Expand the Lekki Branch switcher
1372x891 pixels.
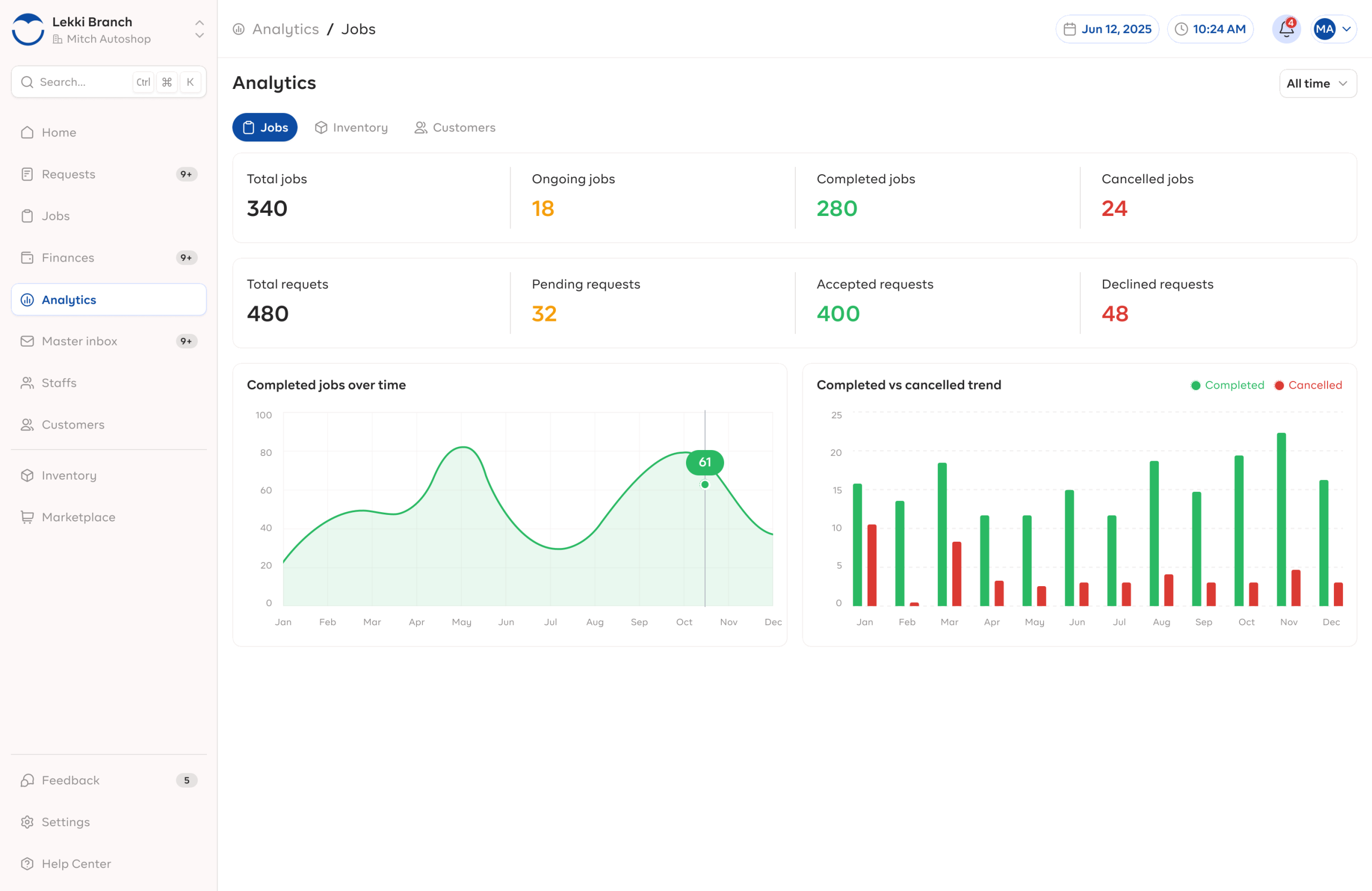pos(199,29)
